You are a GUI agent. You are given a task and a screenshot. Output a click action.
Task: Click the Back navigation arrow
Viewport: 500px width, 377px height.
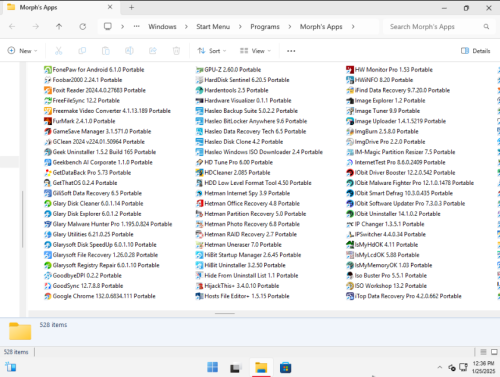coord(12,26)
